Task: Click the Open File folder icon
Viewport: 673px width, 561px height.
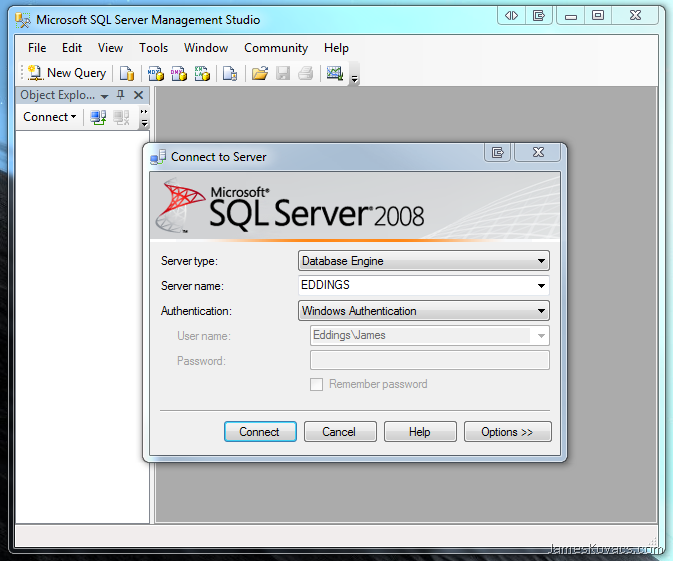Action: [260, 73]
